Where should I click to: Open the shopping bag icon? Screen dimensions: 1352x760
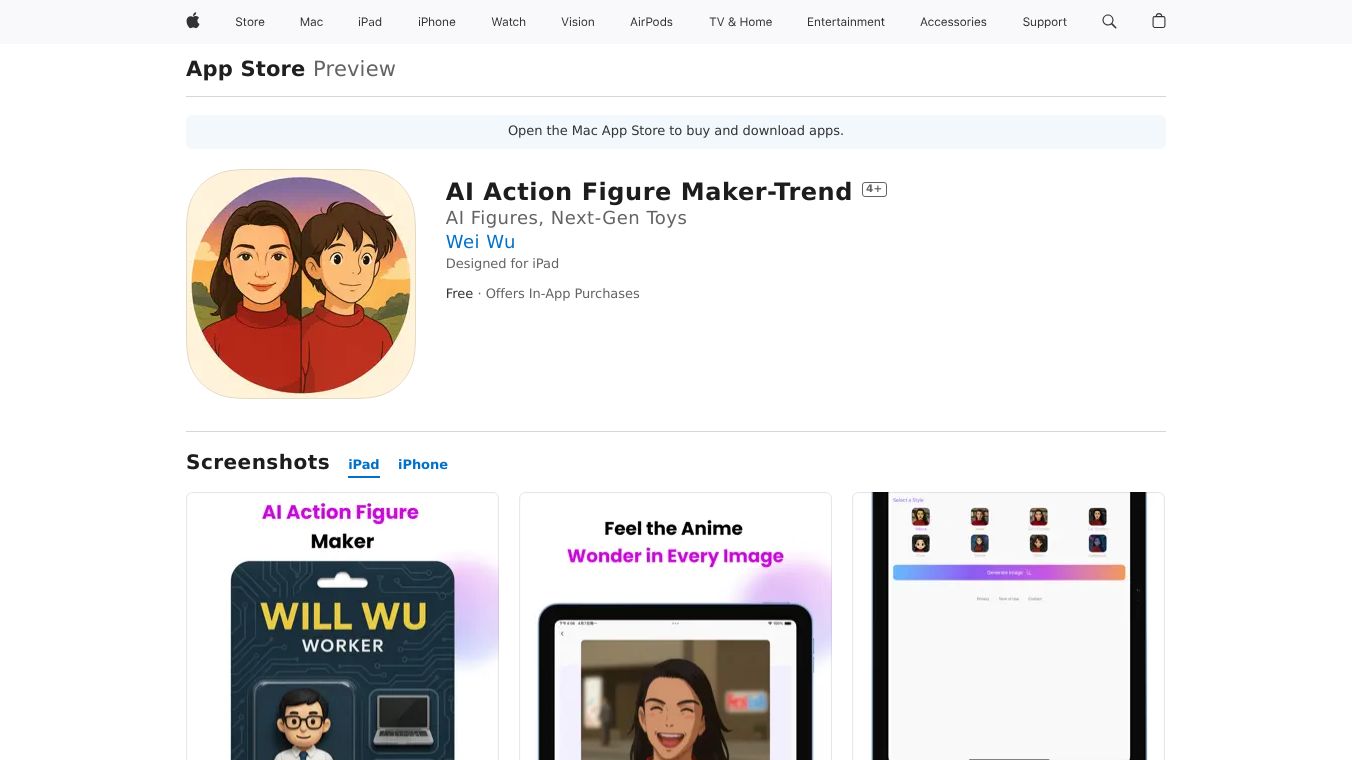pos(1159,21)
